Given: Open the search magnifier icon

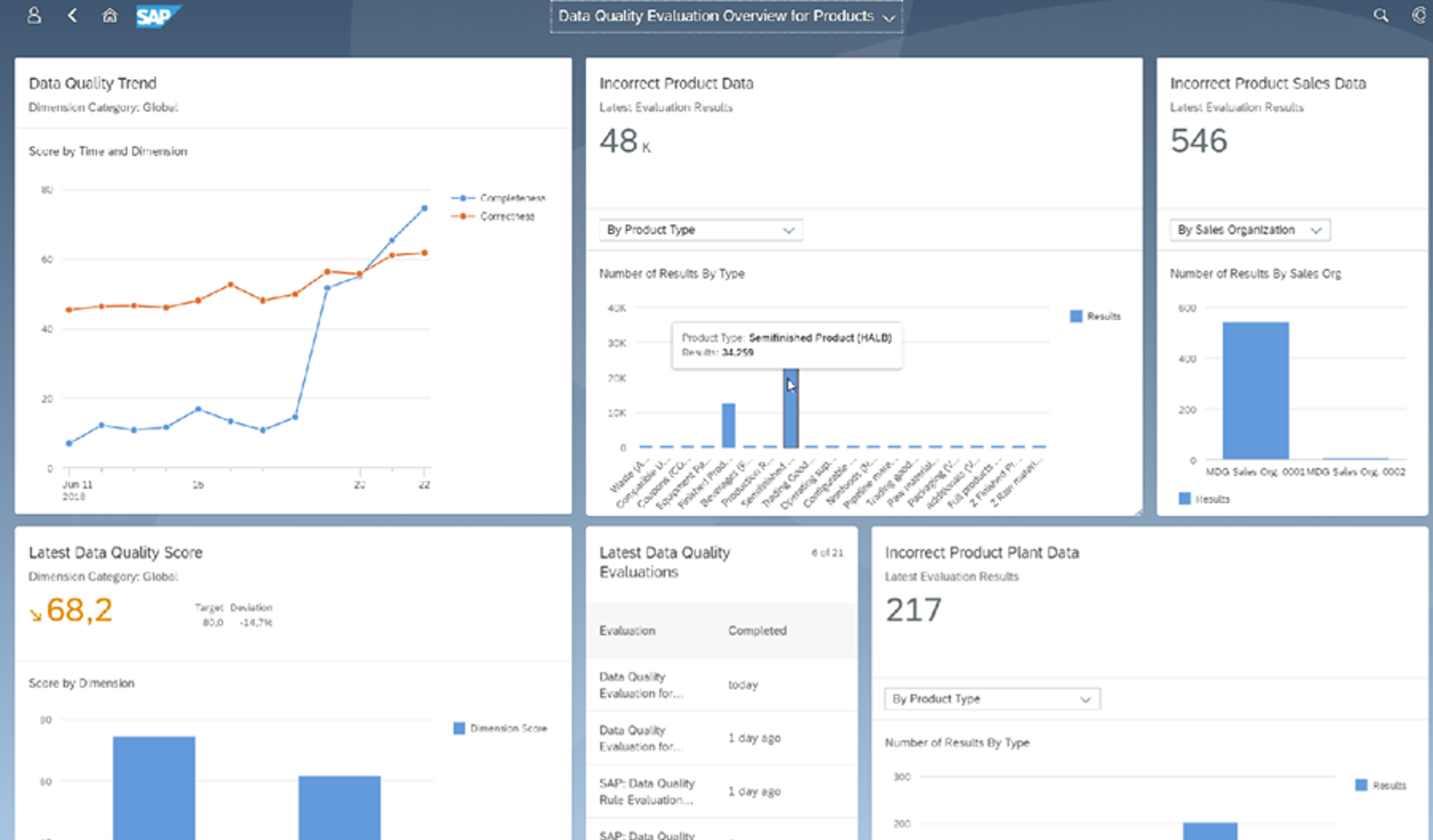Looking at the screenshot, I should (1379, 15).
